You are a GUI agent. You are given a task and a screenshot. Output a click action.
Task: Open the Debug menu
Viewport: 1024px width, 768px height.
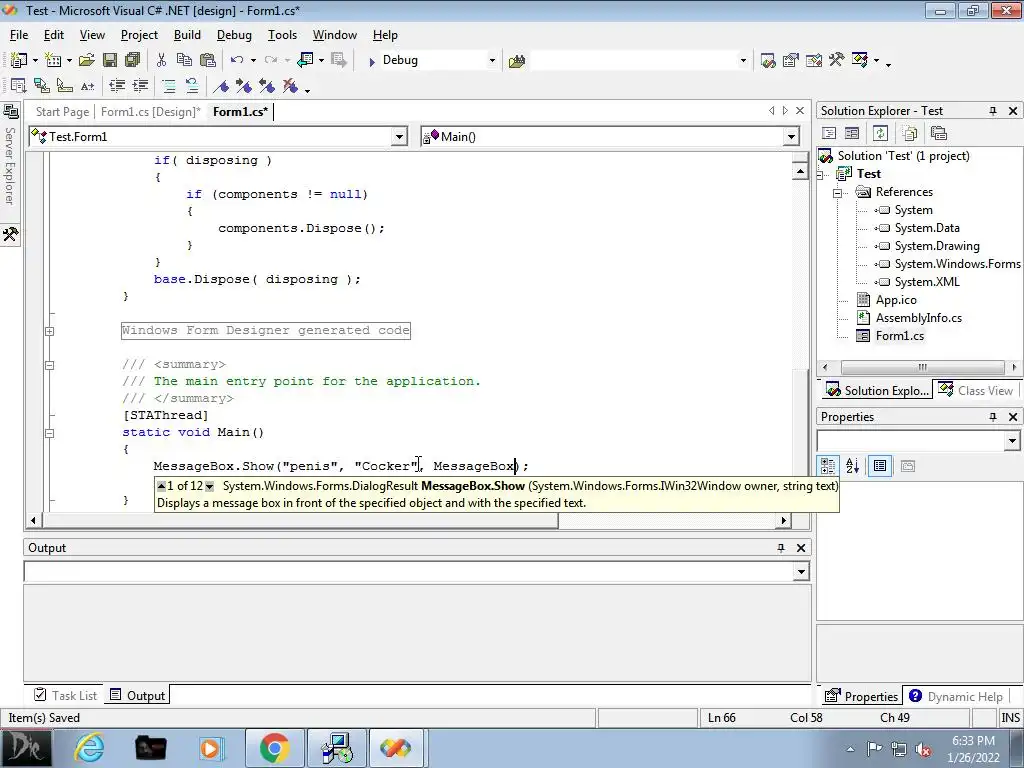(x=234, y=35)
